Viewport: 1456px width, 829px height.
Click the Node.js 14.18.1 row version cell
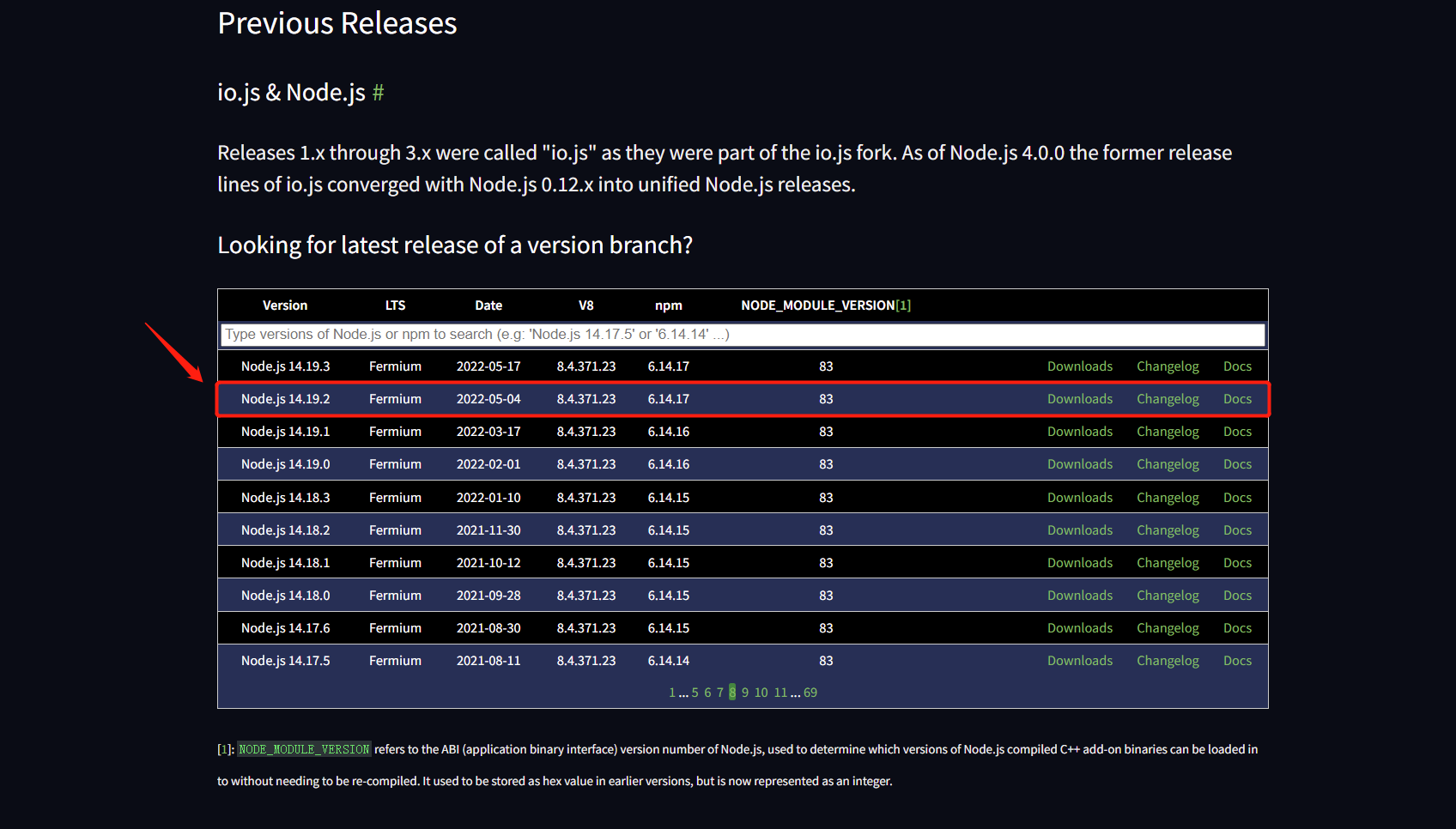coord(285,563)
